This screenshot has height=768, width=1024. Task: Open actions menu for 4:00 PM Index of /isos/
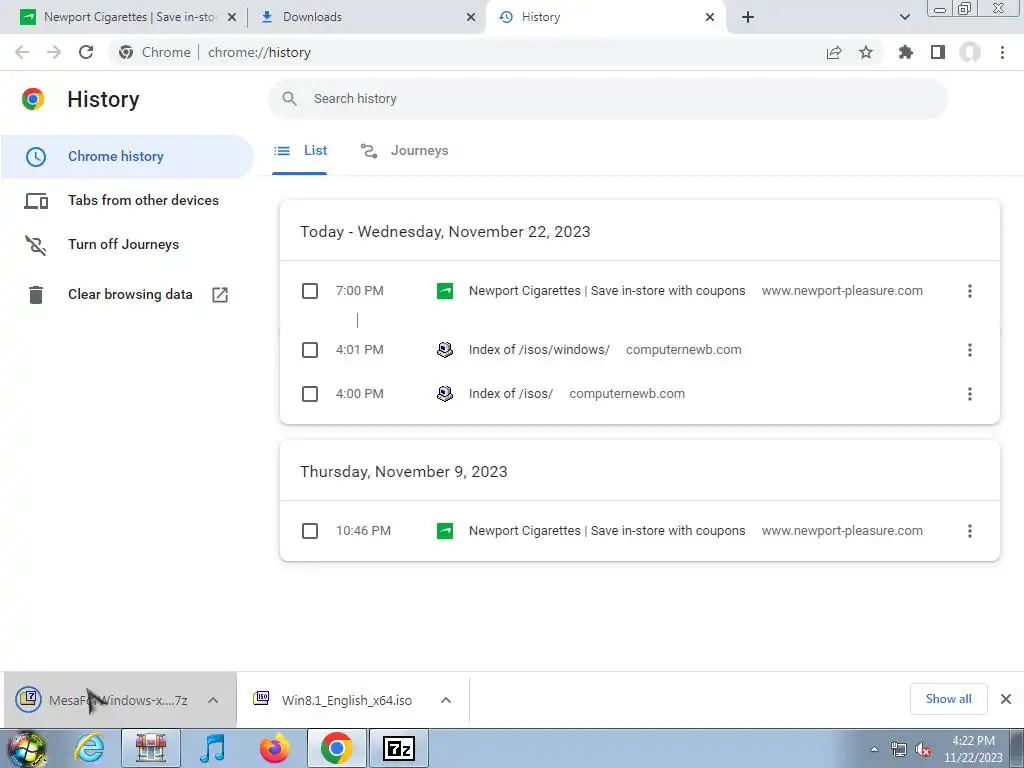(970, 394)
